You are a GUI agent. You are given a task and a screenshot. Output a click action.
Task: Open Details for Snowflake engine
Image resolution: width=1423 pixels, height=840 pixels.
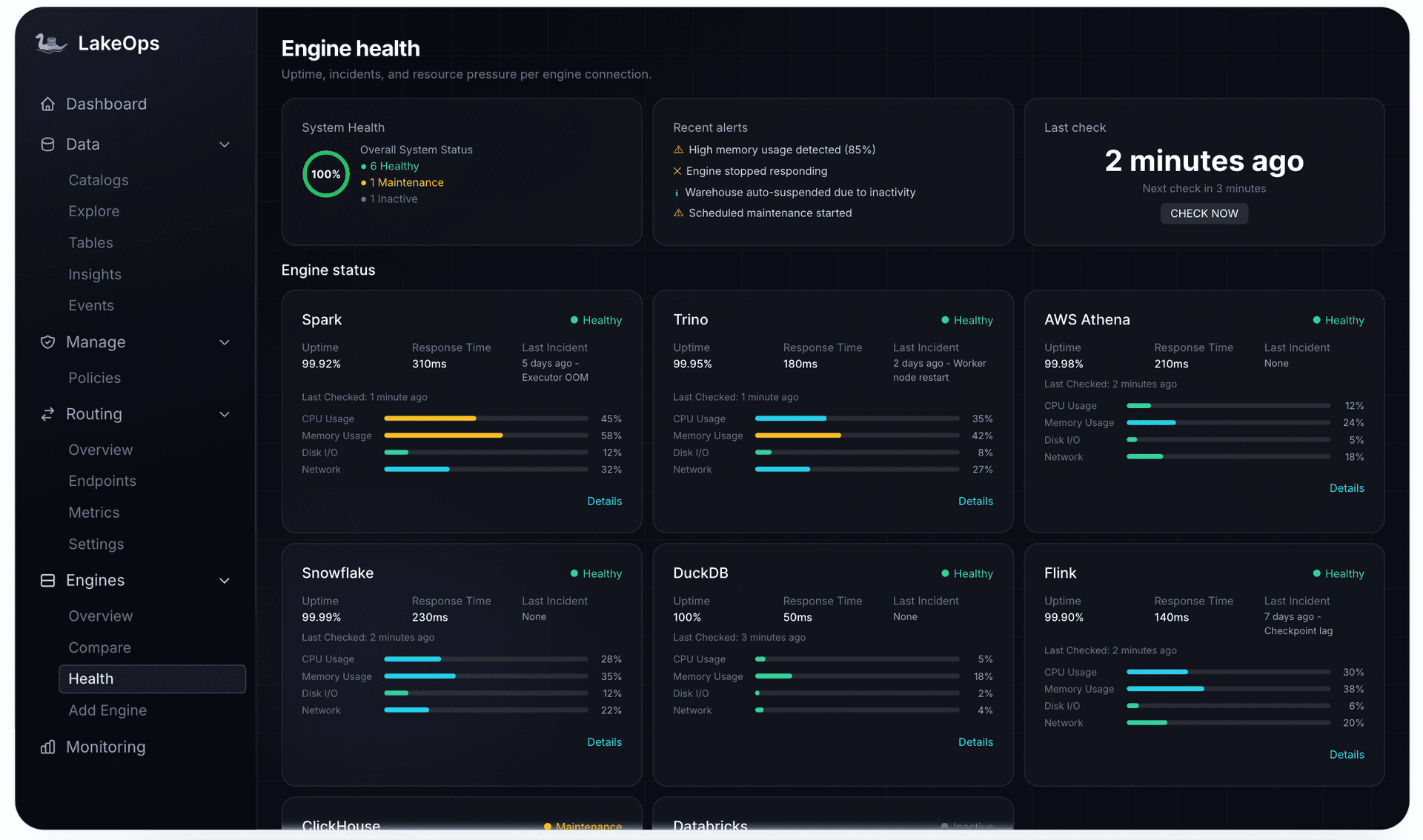point(604,742)
